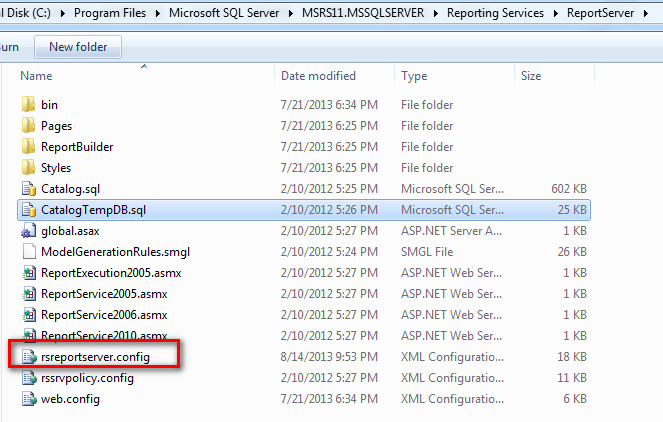Select the file named ModelGenerationRules.smgl

[x=115, y=252]
